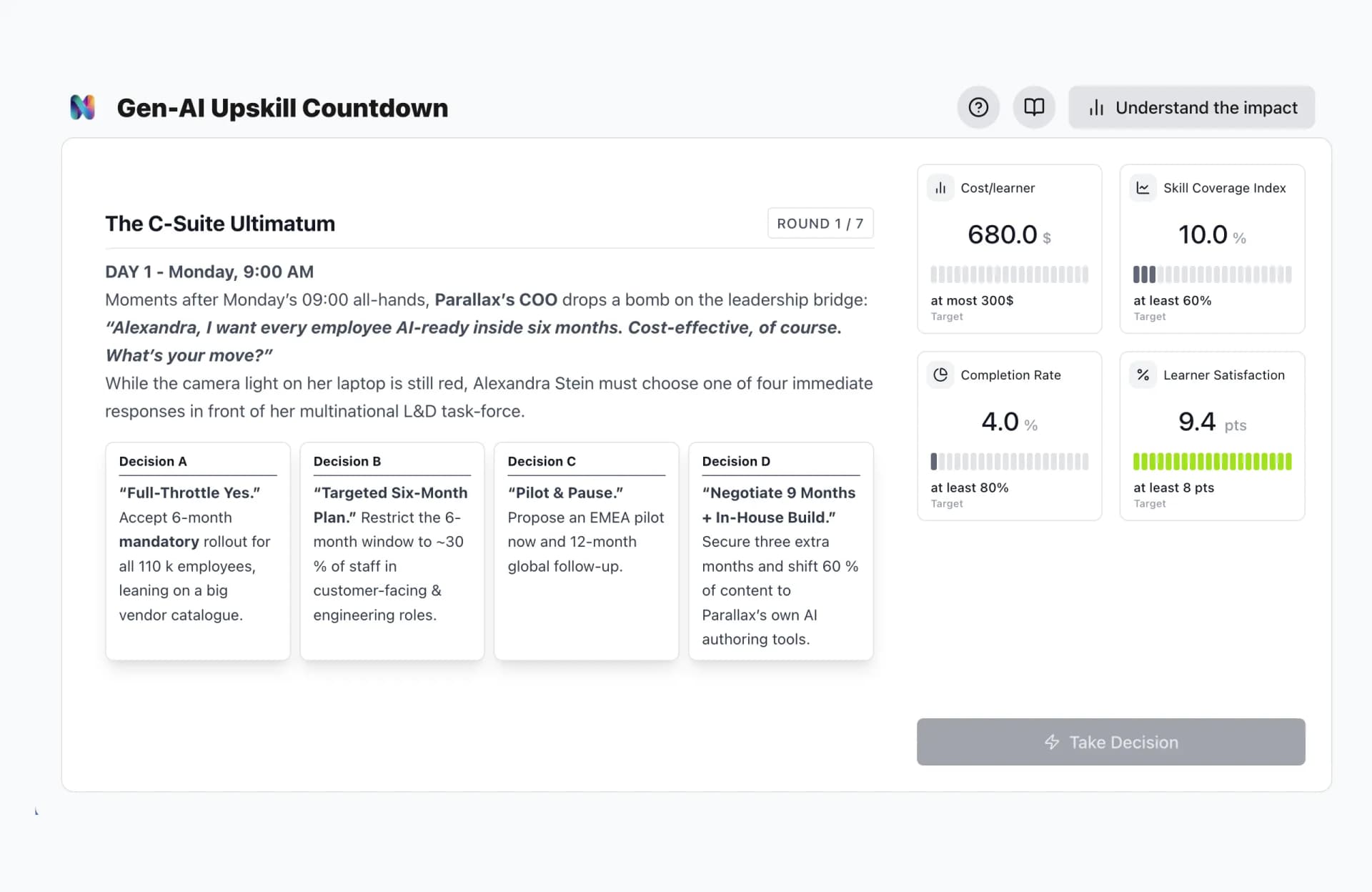Viewport: 1372px width, 892px height.
Task: Click the Completion Rate pie icon
Action: click(940, 375)
